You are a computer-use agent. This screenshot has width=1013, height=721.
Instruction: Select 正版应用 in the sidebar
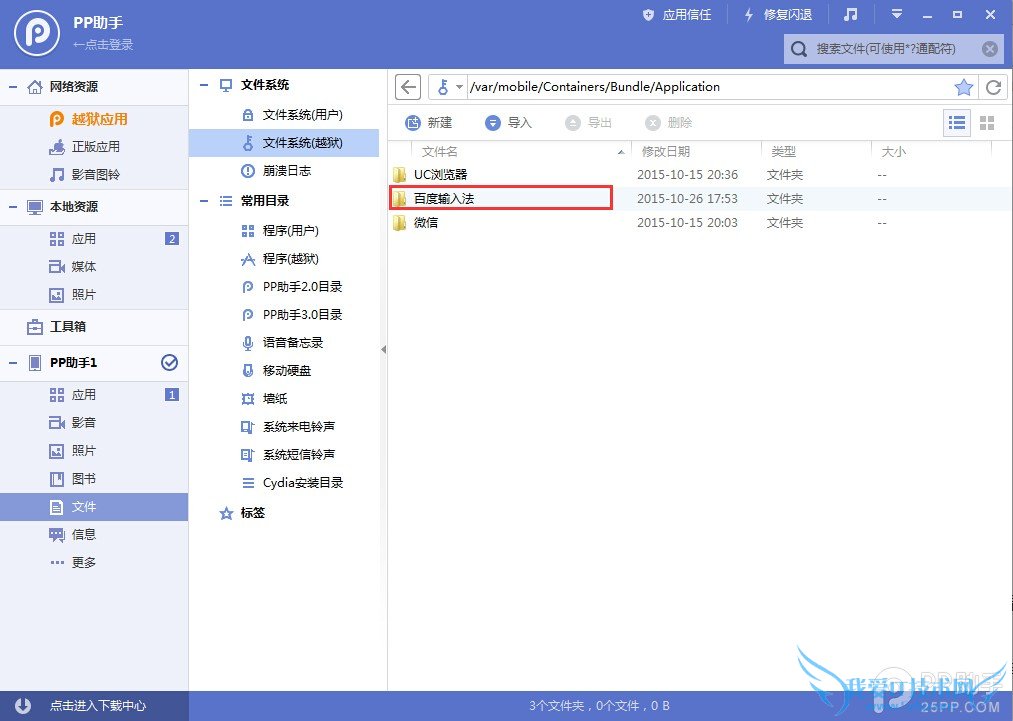[94, 147]
